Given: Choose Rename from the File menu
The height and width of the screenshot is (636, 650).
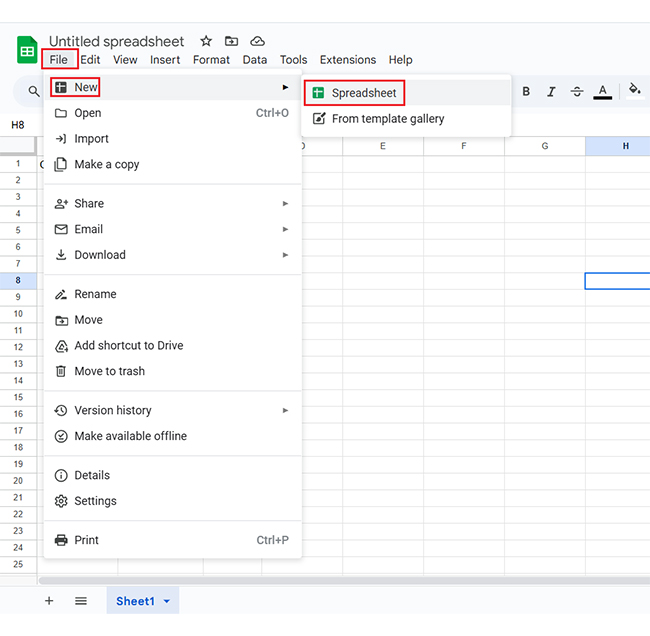Looking at the screenshot, I should [x=172, y=294].
